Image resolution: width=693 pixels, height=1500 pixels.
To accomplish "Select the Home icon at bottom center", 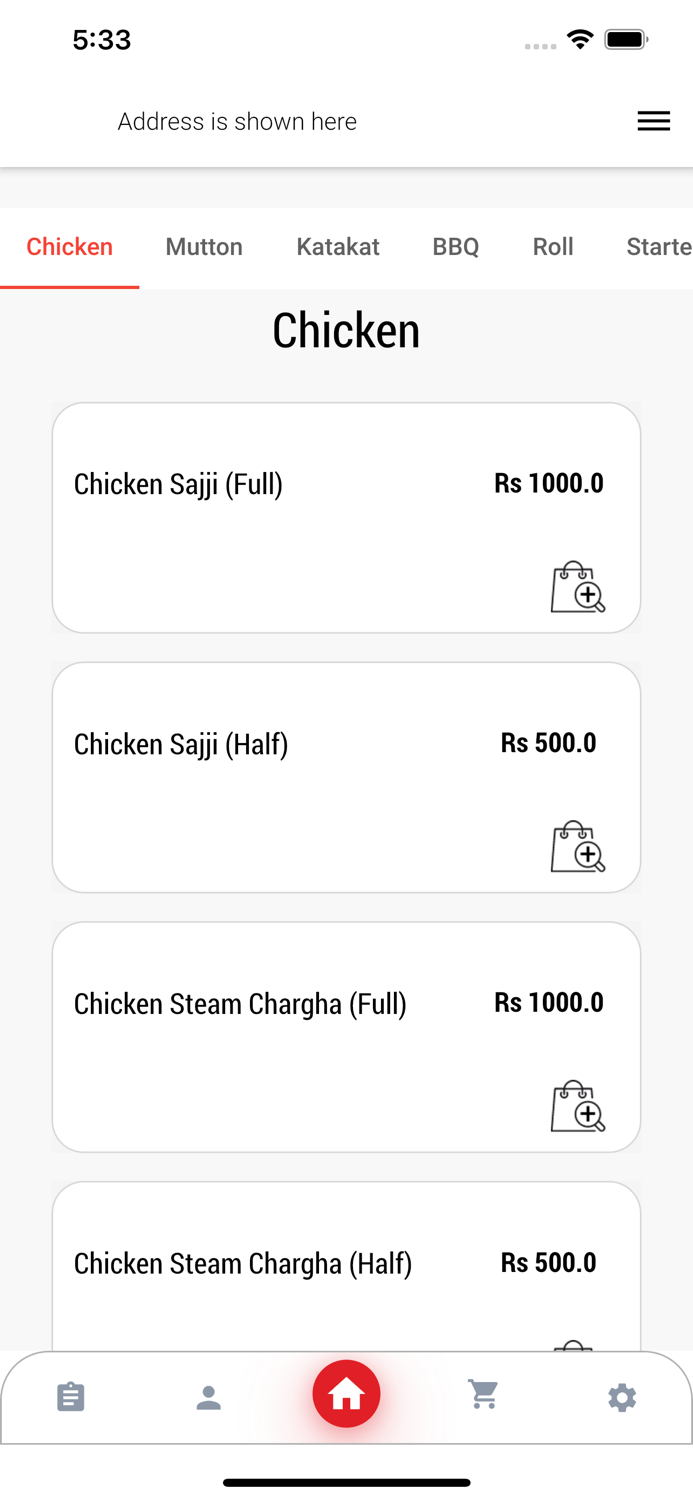I will pos(346,1393).
